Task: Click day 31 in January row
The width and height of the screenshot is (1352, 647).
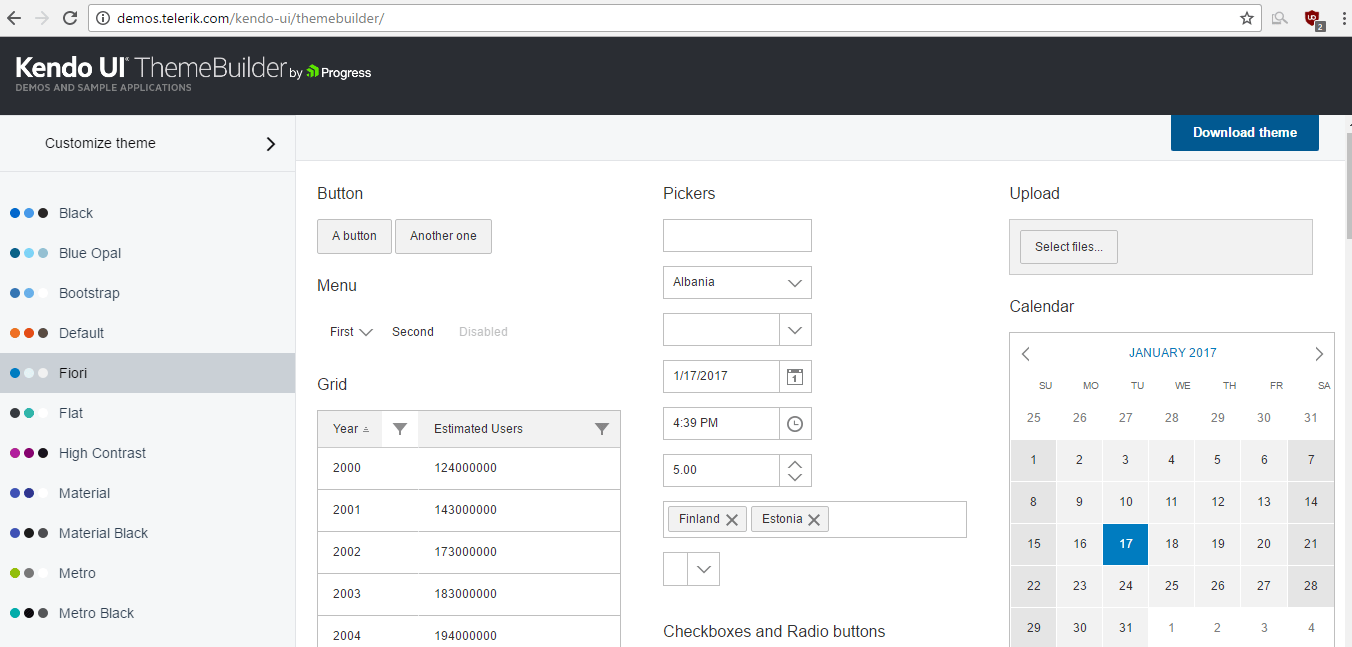Action: click(1125, 628)
